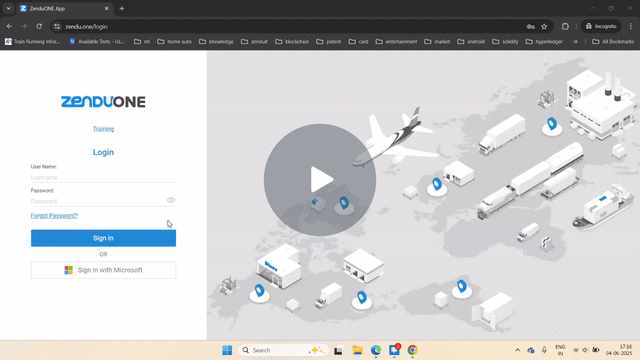Image resolution: width=640 pixels, height=360 pixels.
Task: Click the ZenduONE logo
Action: [x=103, y=102]
